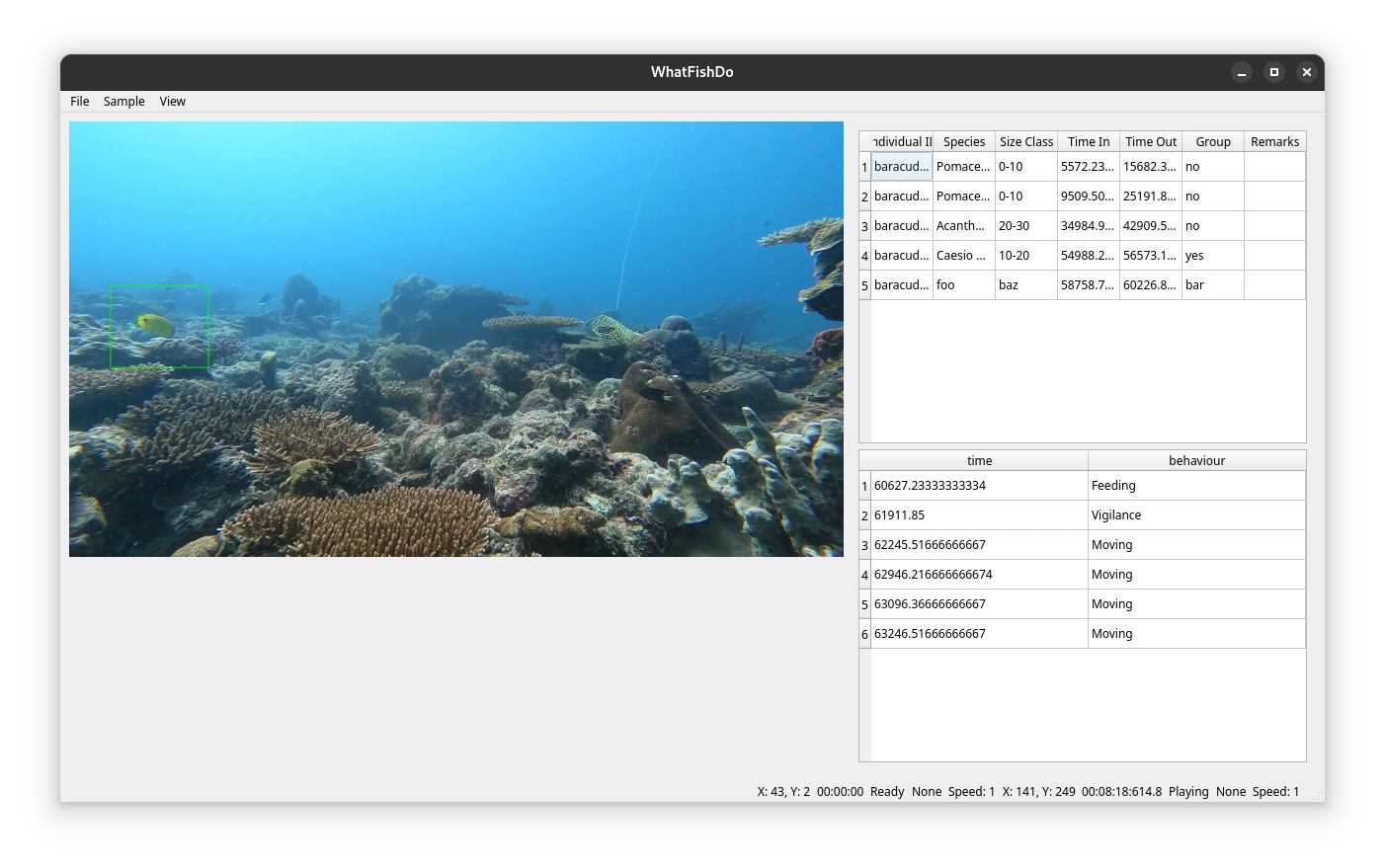Select the 61911.85 time cell

(x=978, y=515)
